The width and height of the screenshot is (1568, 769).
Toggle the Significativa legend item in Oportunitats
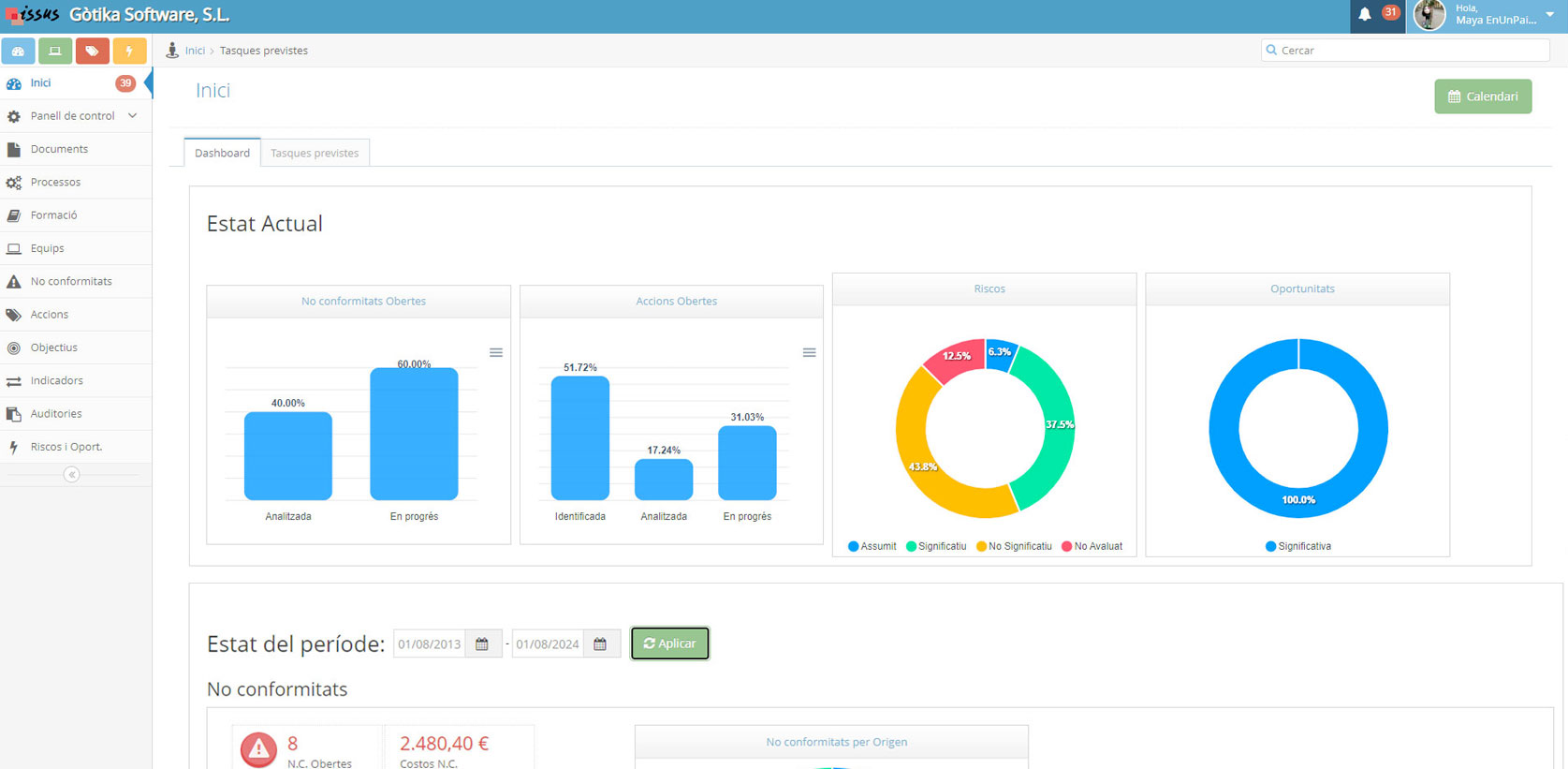[x=1298, y=546]
